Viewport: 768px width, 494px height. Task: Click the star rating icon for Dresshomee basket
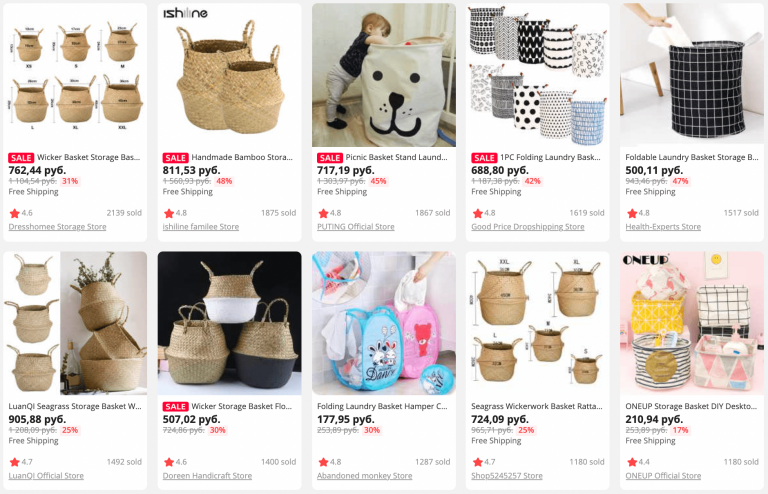[15, 213]
